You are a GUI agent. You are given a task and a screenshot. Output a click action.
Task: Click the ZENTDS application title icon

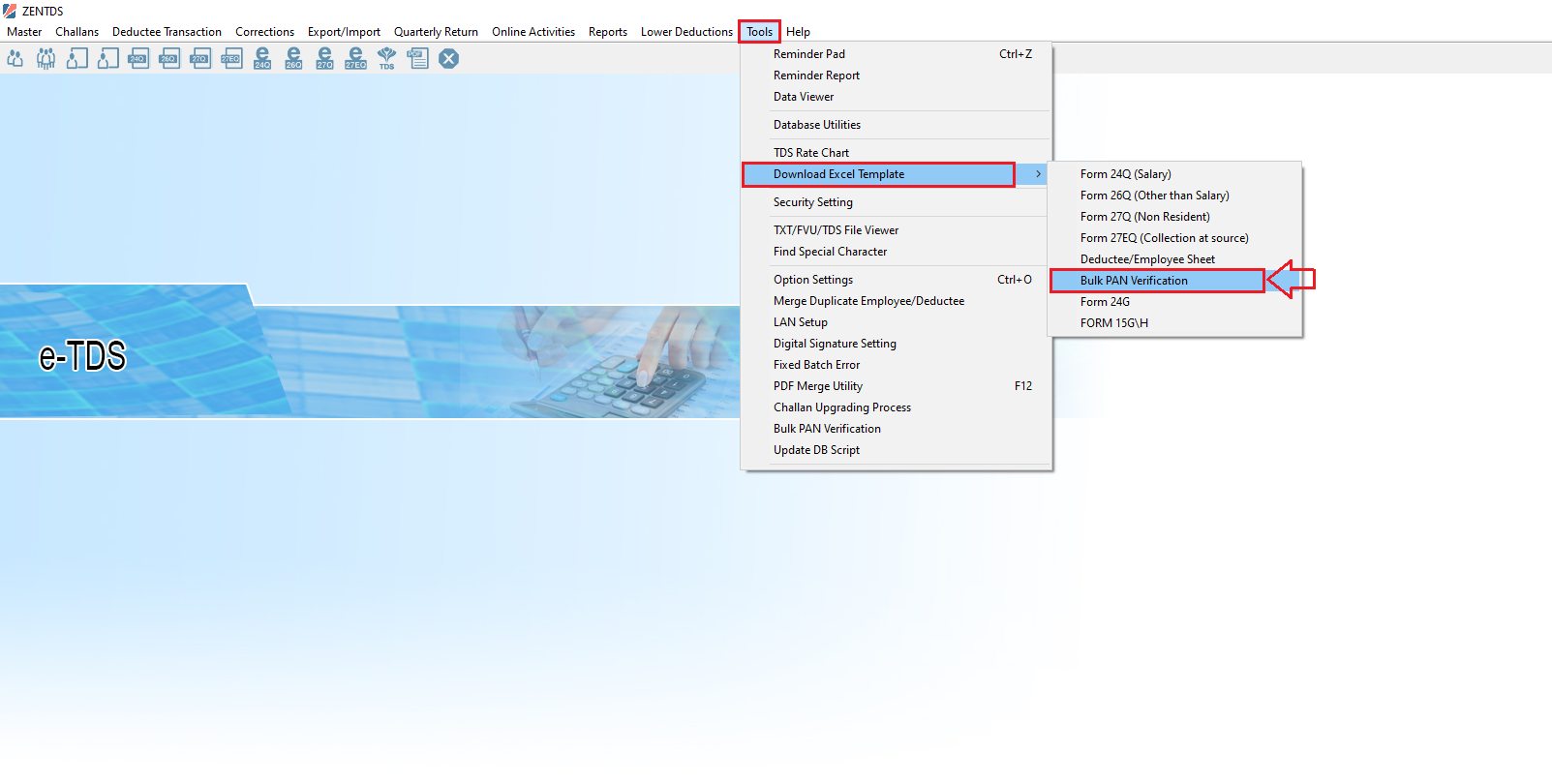[x=10, y=11]
